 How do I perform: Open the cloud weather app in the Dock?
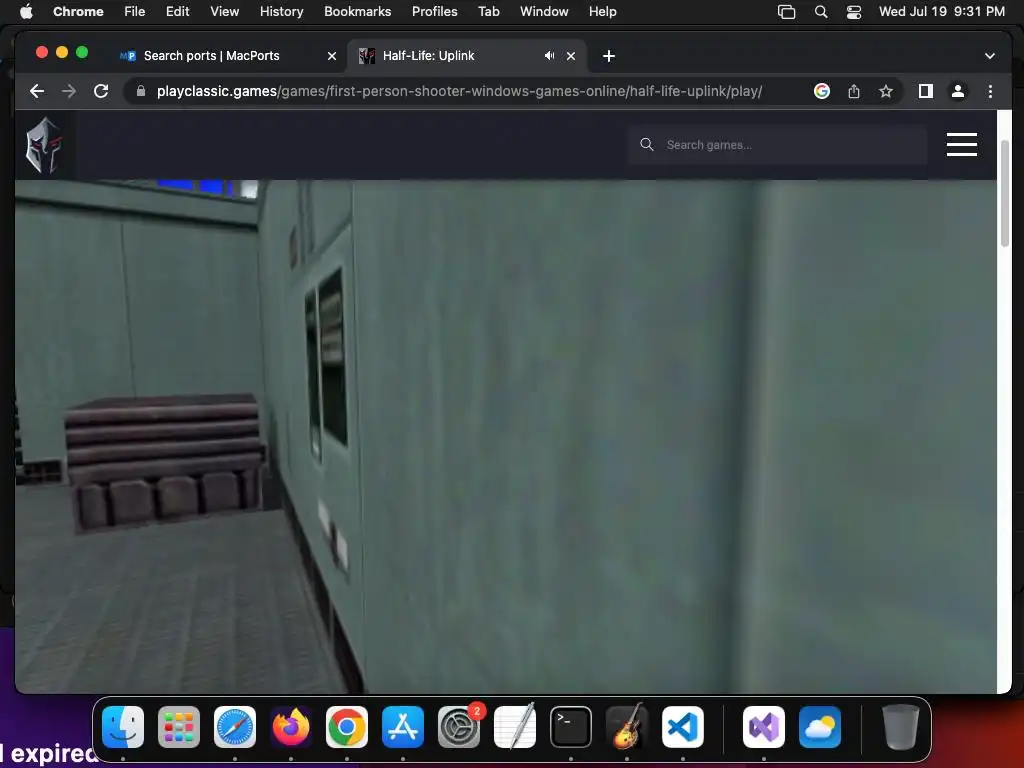[x=820, y=727]
